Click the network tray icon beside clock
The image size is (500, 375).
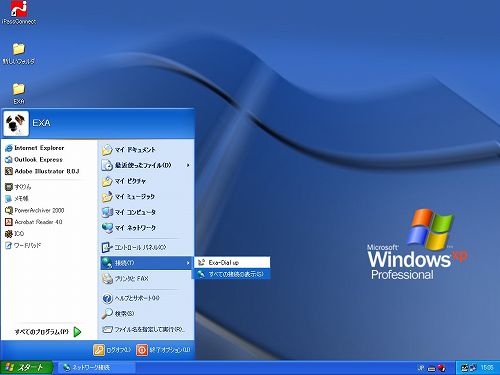473,368
